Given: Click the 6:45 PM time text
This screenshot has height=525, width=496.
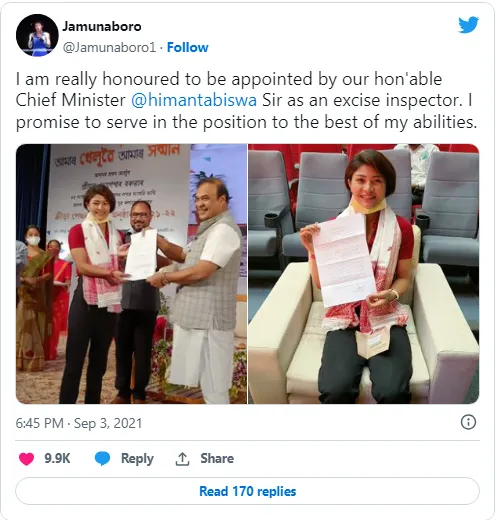Looking at the screenshot, I should (x=40, y=423).
